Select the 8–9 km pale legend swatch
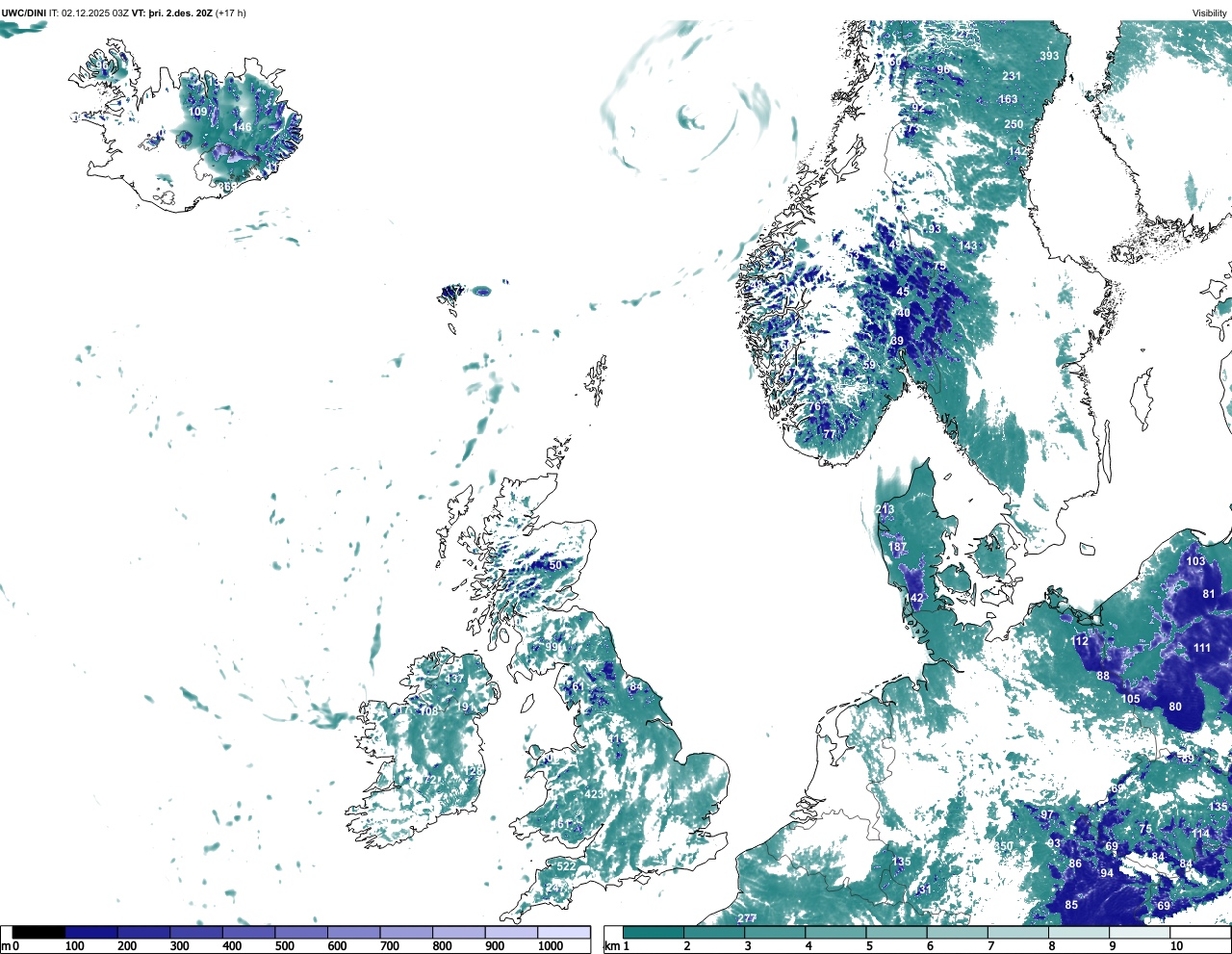This screenshot has height=954, width=1232. tap(1078, 932)
